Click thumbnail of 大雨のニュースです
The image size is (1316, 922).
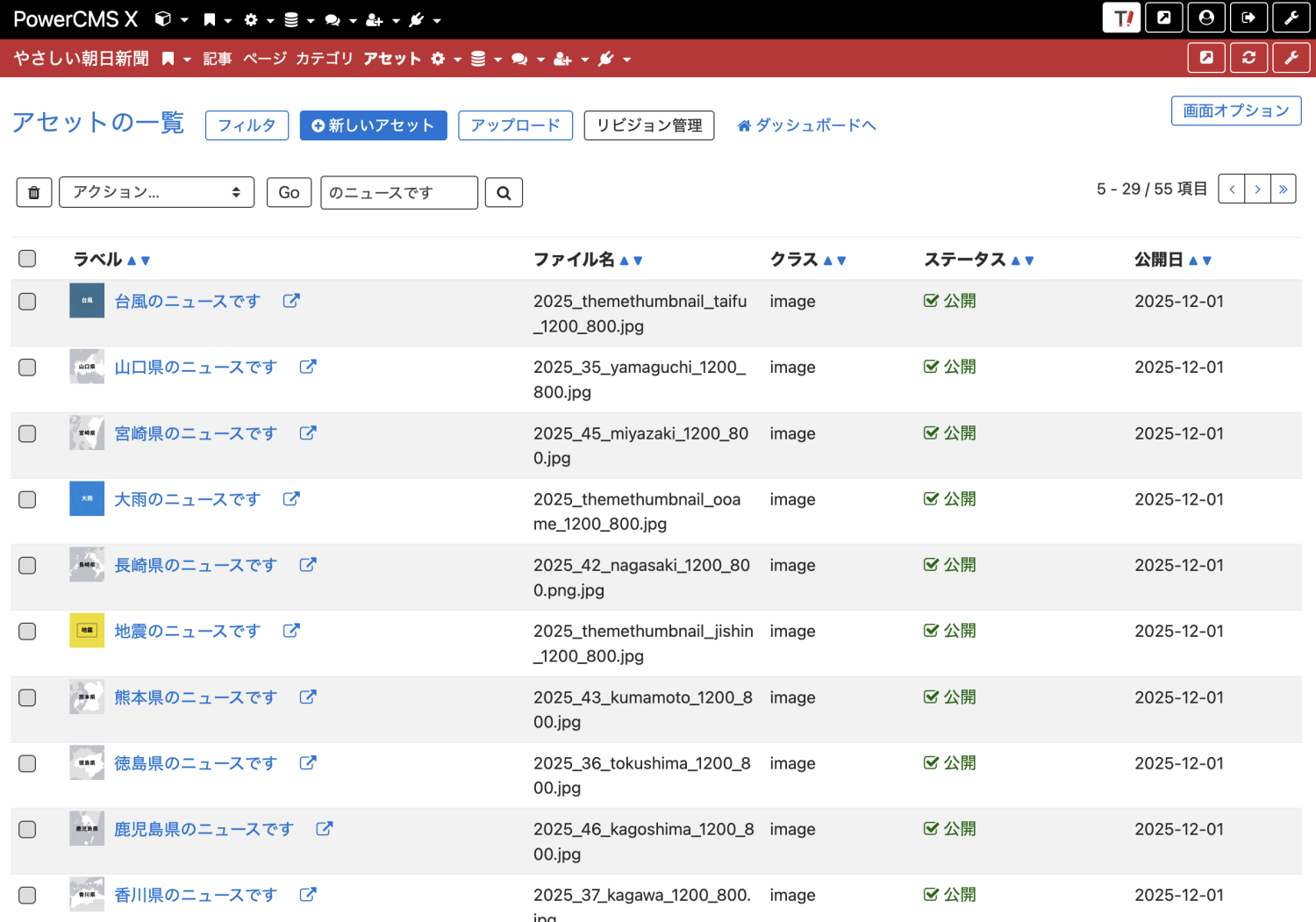coord(87,499)
